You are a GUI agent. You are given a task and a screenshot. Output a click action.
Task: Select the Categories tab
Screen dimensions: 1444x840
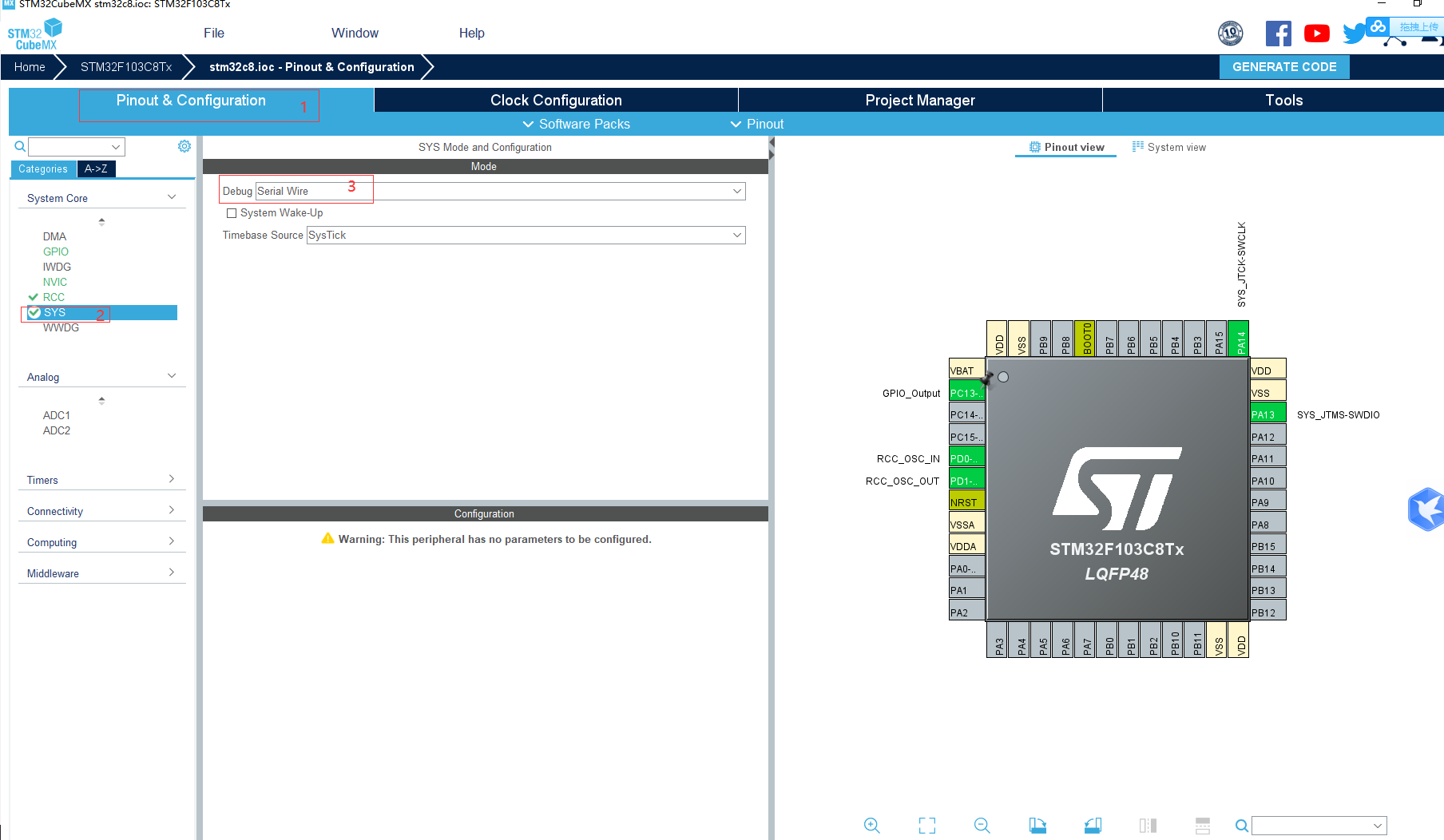point(43,168)
